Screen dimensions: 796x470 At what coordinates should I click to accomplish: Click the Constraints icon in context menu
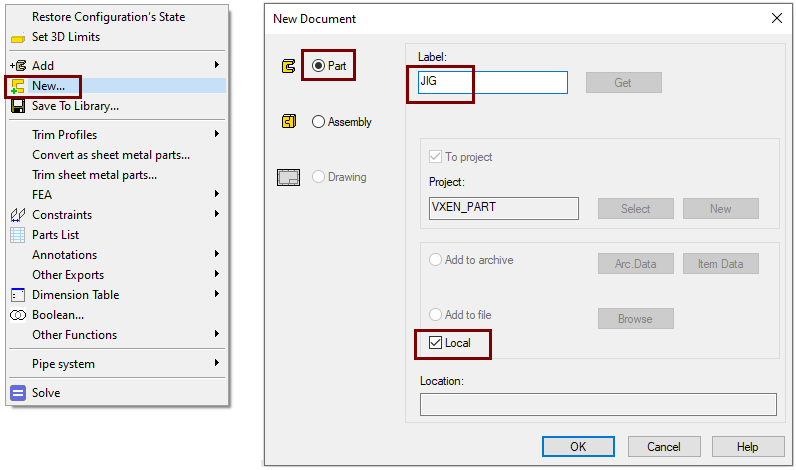click(x=17, y=215)
